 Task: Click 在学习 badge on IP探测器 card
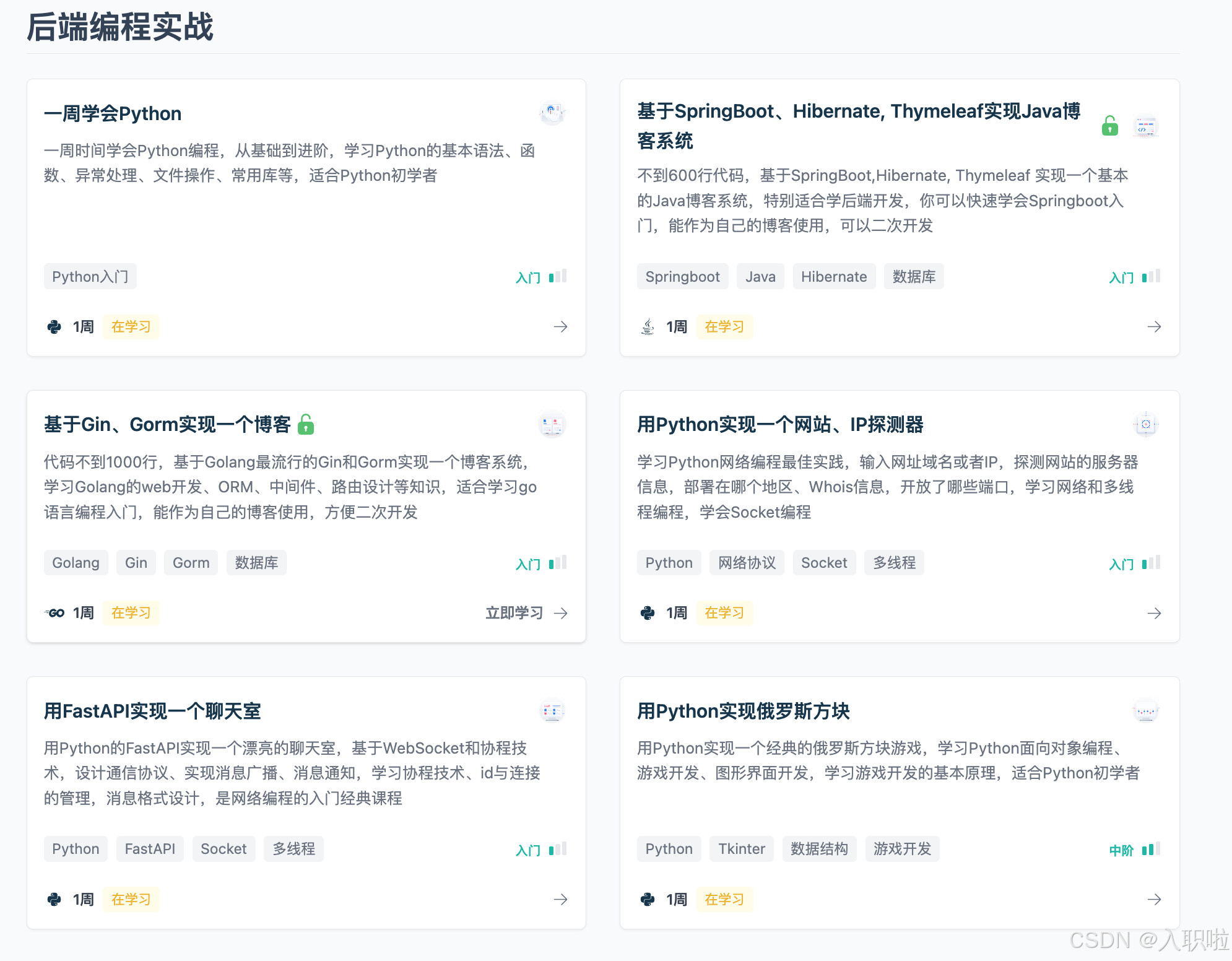[724, 613]
